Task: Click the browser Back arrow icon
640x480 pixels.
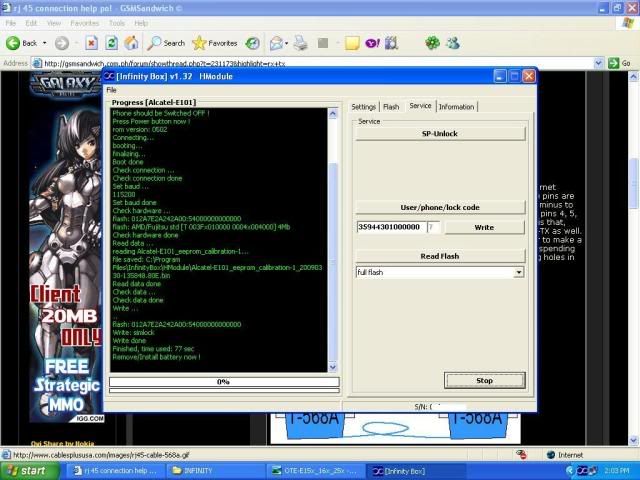Action: coord(14,43)
